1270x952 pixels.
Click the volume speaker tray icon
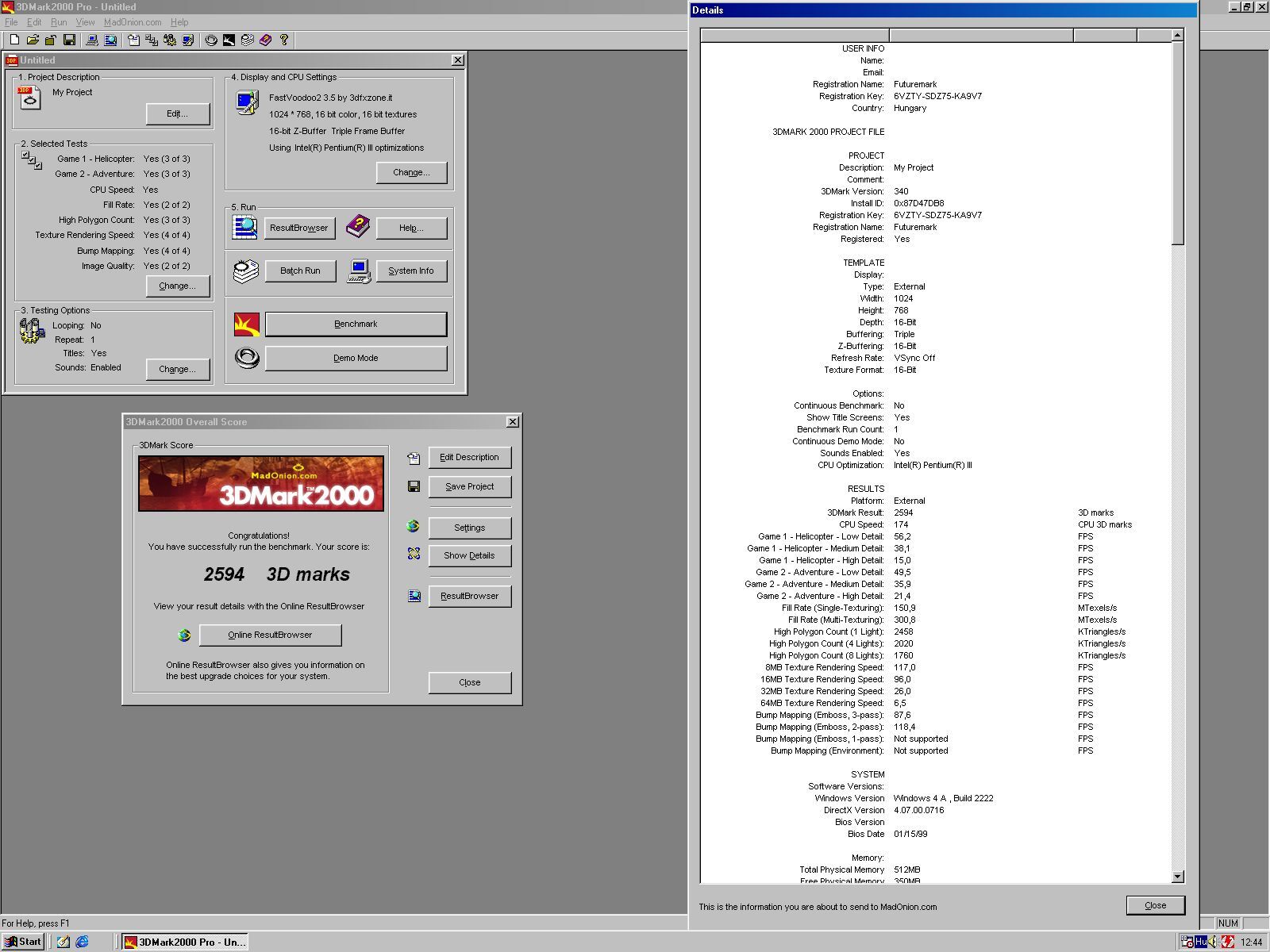(1214, 942)
